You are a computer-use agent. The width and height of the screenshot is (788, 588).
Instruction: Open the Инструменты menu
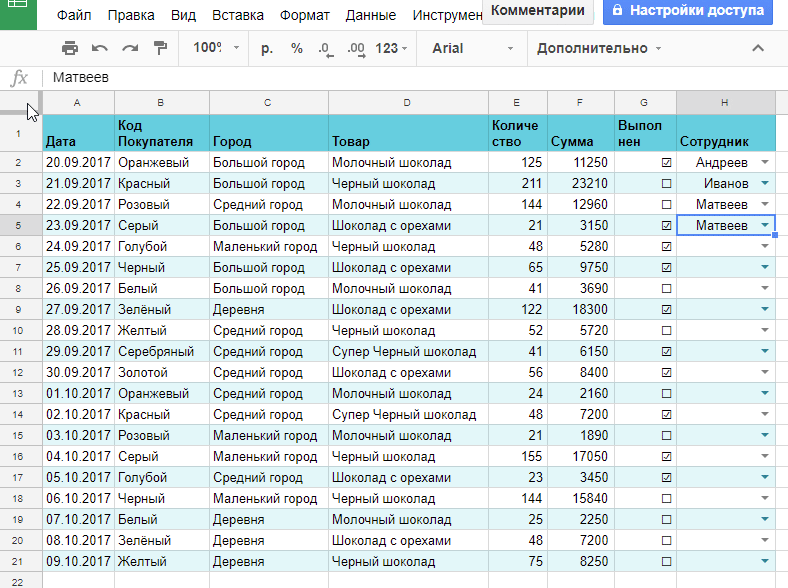pos(447,15)
